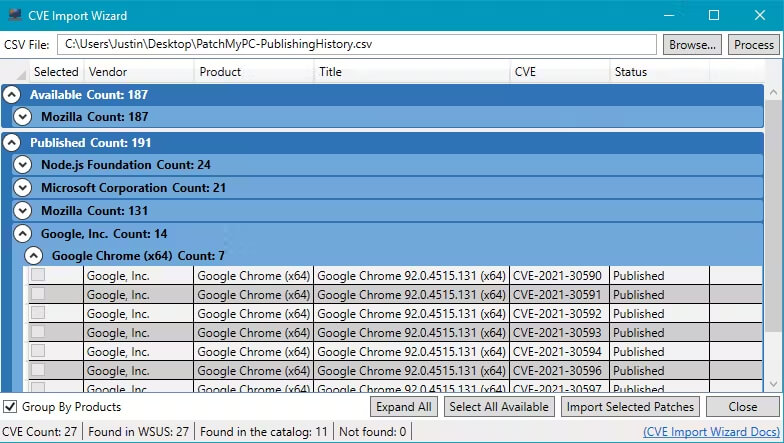
Task: Expand the Mozilla Count: 187 group
Action: [x=22, y=116]
